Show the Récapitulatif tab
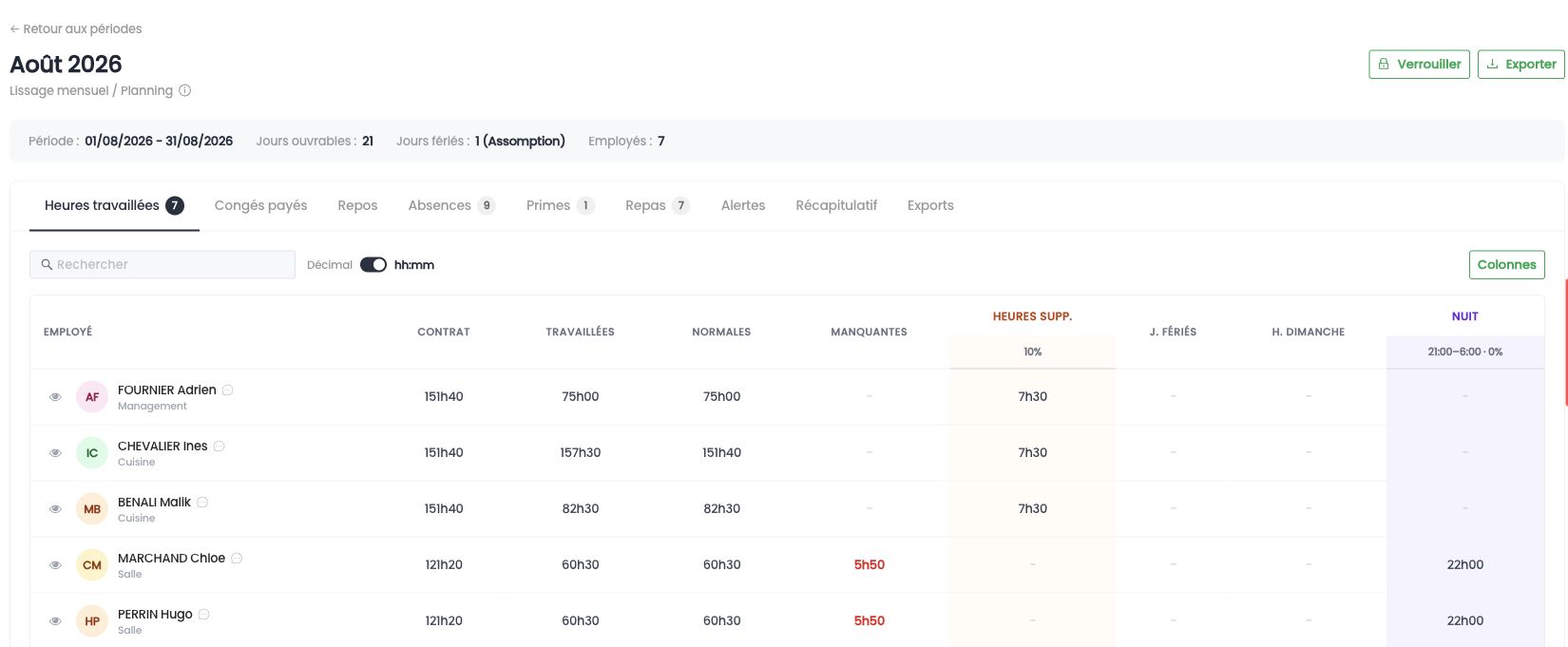 (836, 206)
